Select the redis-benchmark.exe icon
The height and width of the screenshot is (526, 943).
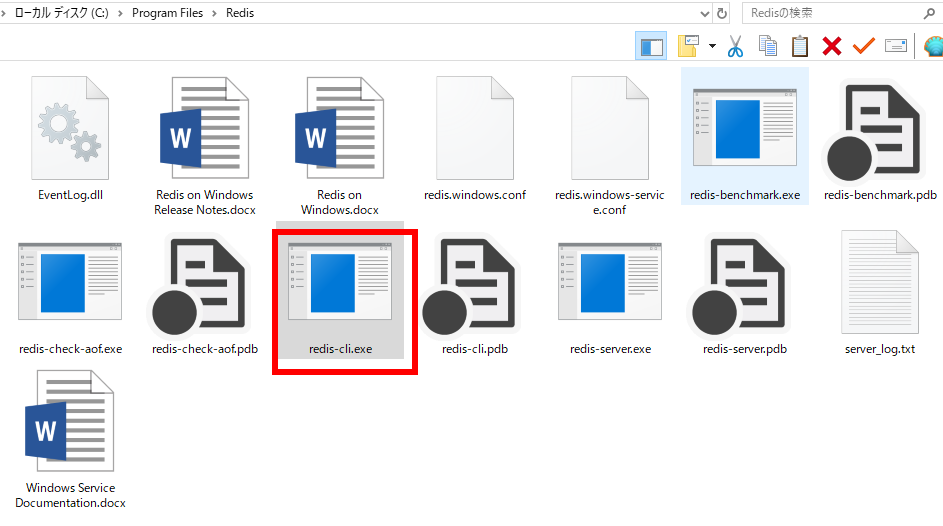point(745,127)
